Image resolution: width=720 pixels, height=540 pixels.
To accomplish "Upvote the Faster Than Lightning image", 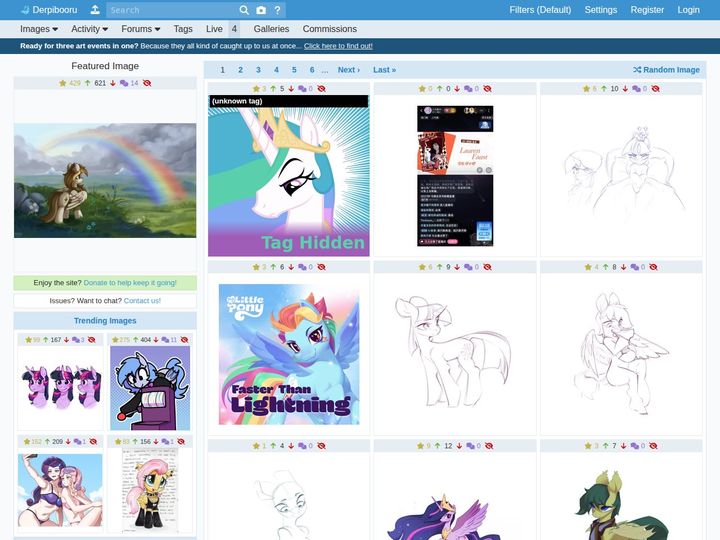I will click(274, 267).
